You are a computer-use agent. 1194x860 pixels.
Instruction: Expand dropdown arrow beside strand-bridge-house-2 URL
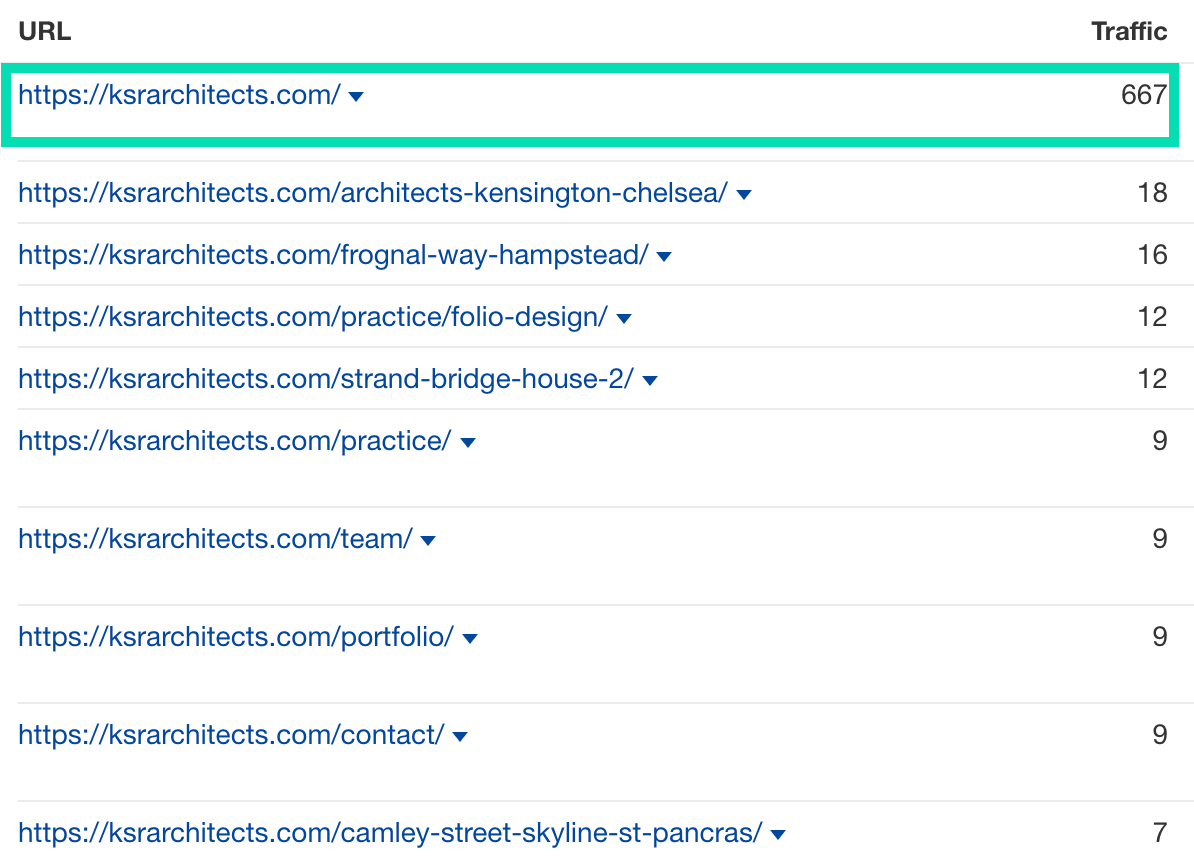(x=650, y=380)
